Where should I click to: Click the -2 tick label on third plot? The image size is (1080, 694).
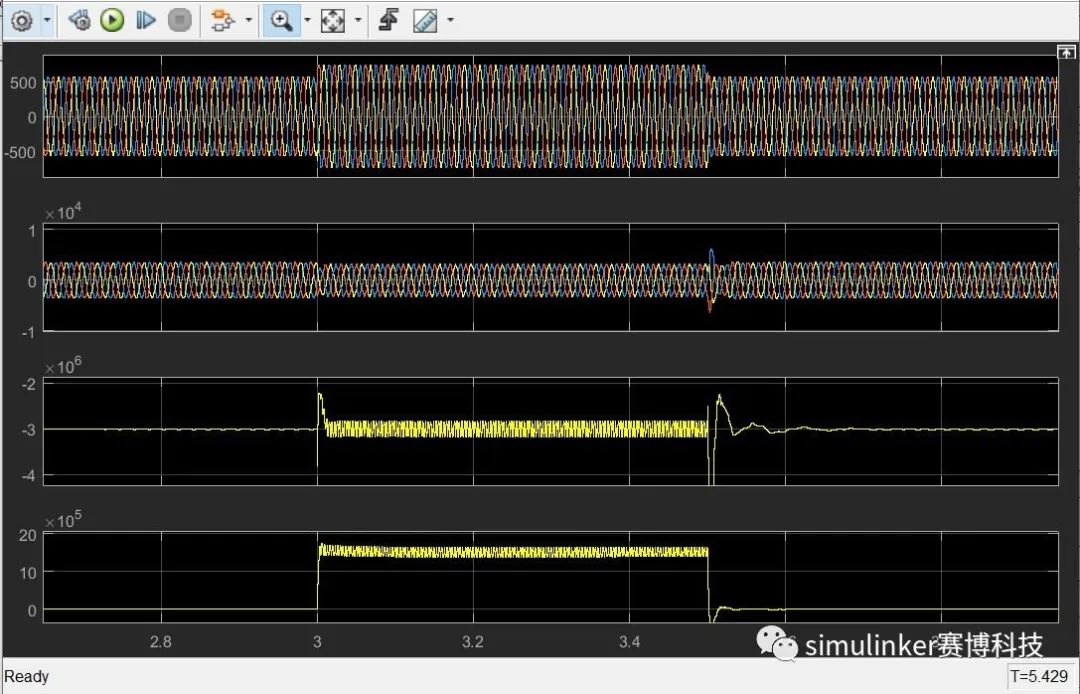coord(28,384)
